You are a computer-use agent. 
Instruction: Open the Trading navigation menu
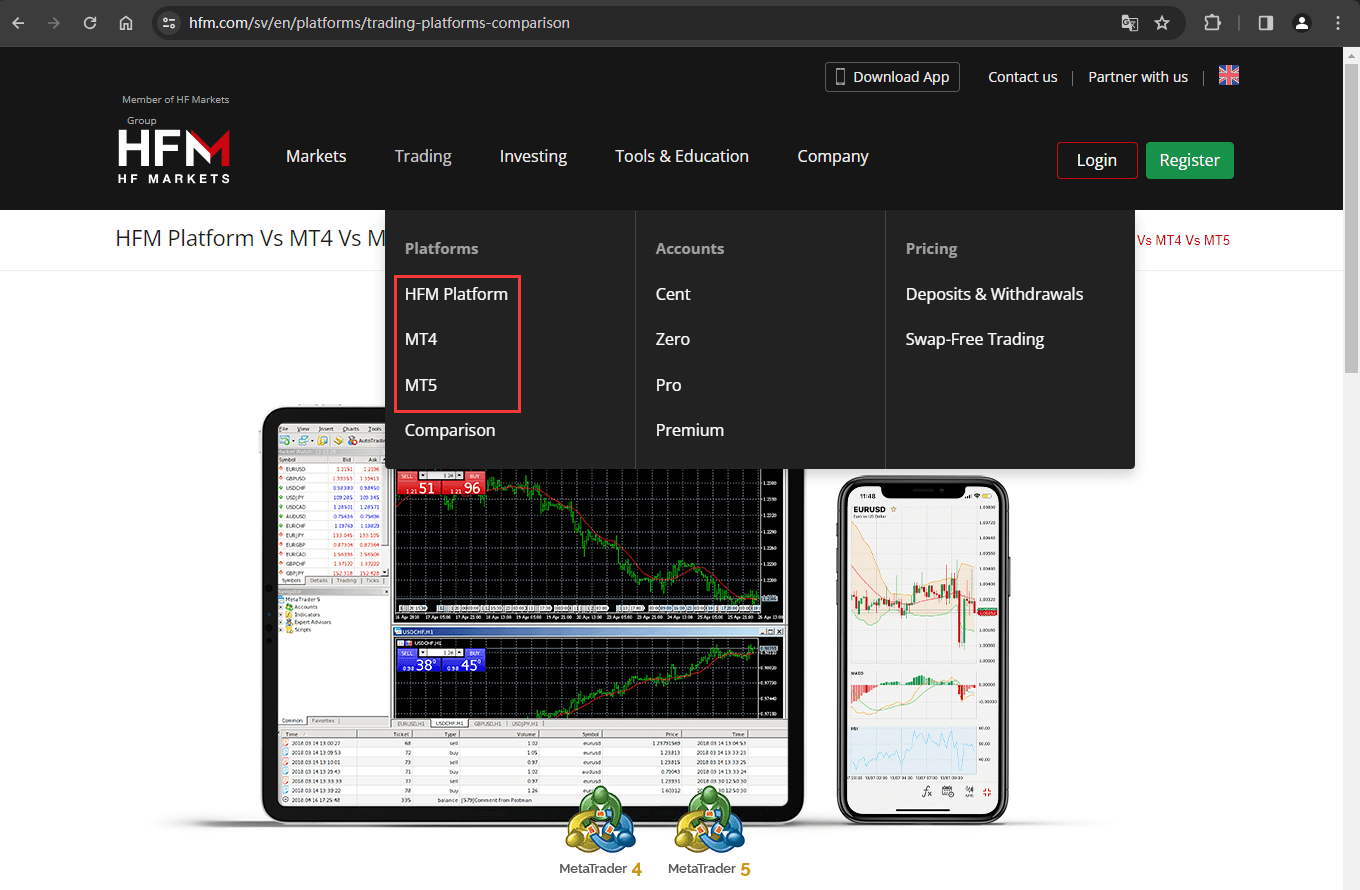(423, 156)
